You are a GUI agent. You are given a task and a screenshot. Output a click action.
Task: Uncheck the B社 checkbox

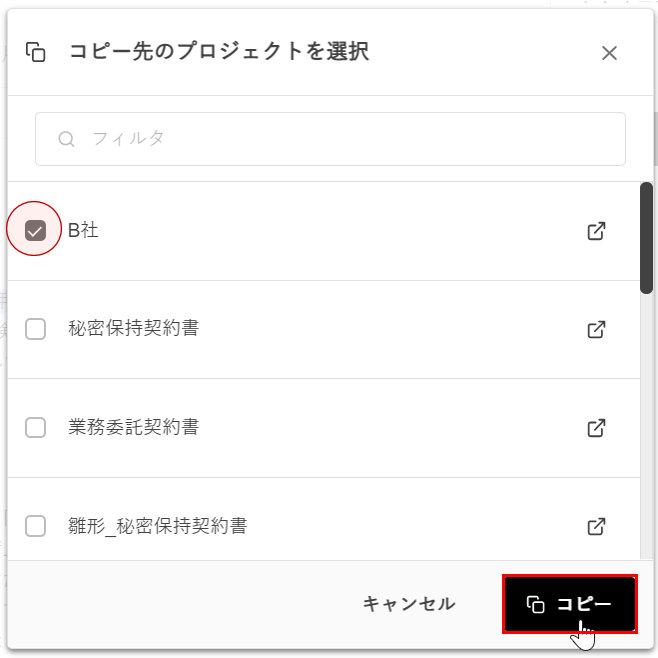(x=35, y=231)
